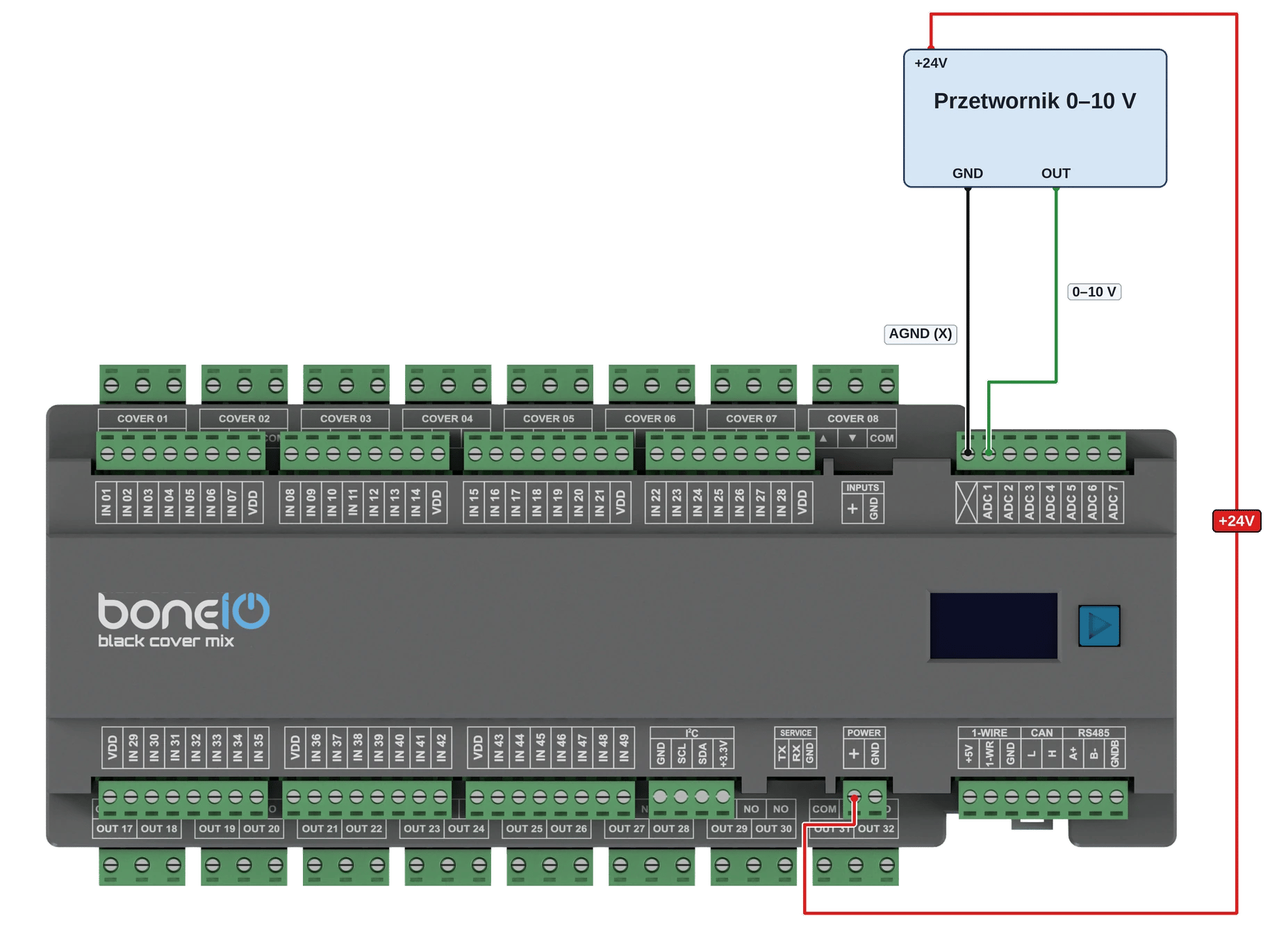Click the ADC 1 terminal label
The image size is (1279, 952).
coord(987,502)
